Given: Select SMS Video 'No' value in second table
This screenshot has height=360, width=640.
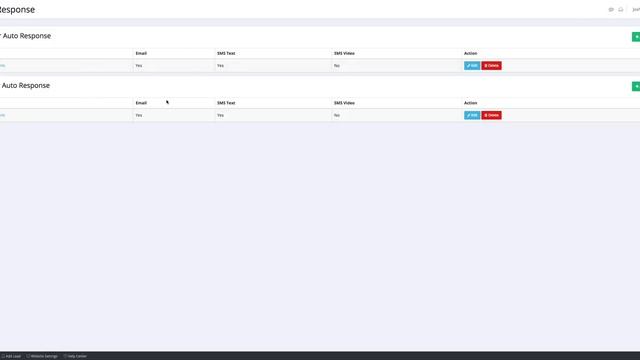Looking at the screenshot, I should 337,116.
